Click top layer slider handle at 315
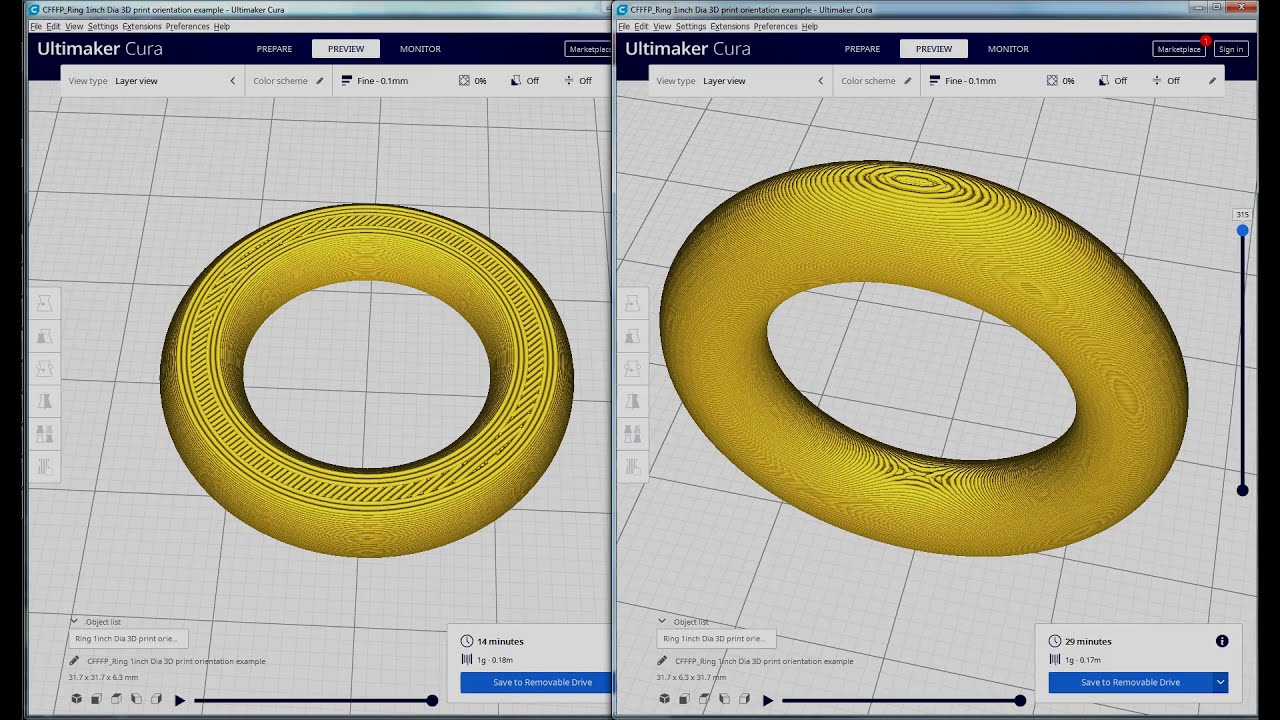 pyautogui.click(x=1242, y=231)
